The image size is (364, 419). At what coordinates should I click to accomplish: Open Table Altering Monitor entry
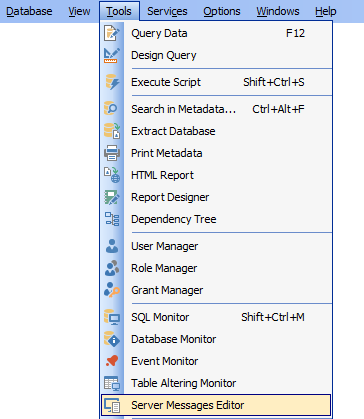[216, 383]
